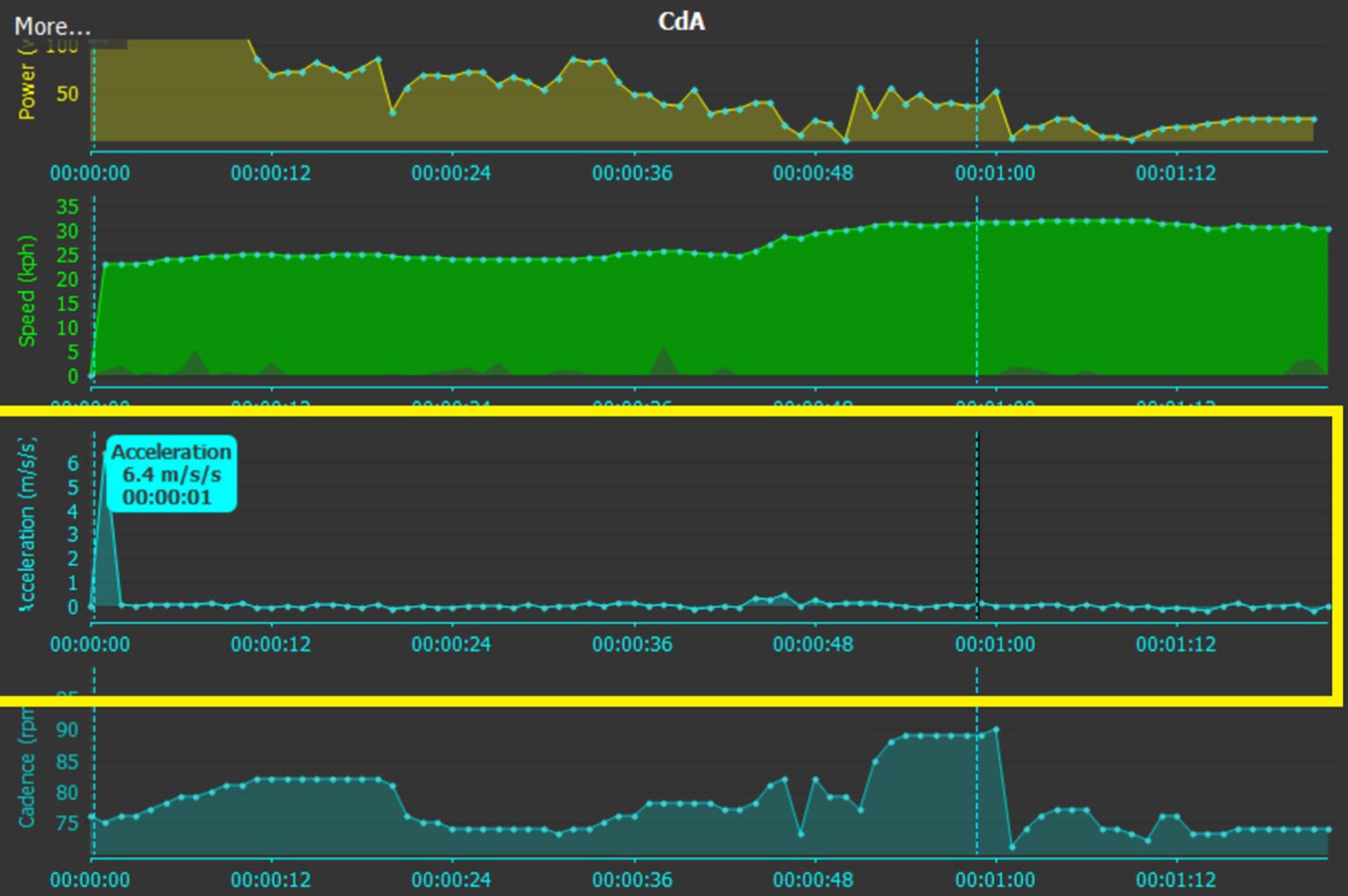Select the power dip point near 00:00:20
The width and height of the screenshot is (1348, 896).
coord(392,112)
